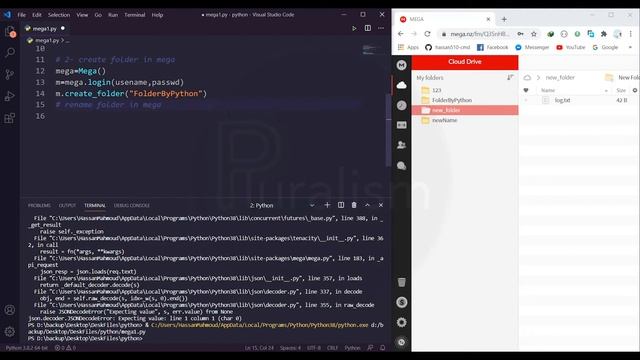The width and height of the screenshot is (640, 360).
Task: Close the terminal panel
Action: tap(381, 205)
